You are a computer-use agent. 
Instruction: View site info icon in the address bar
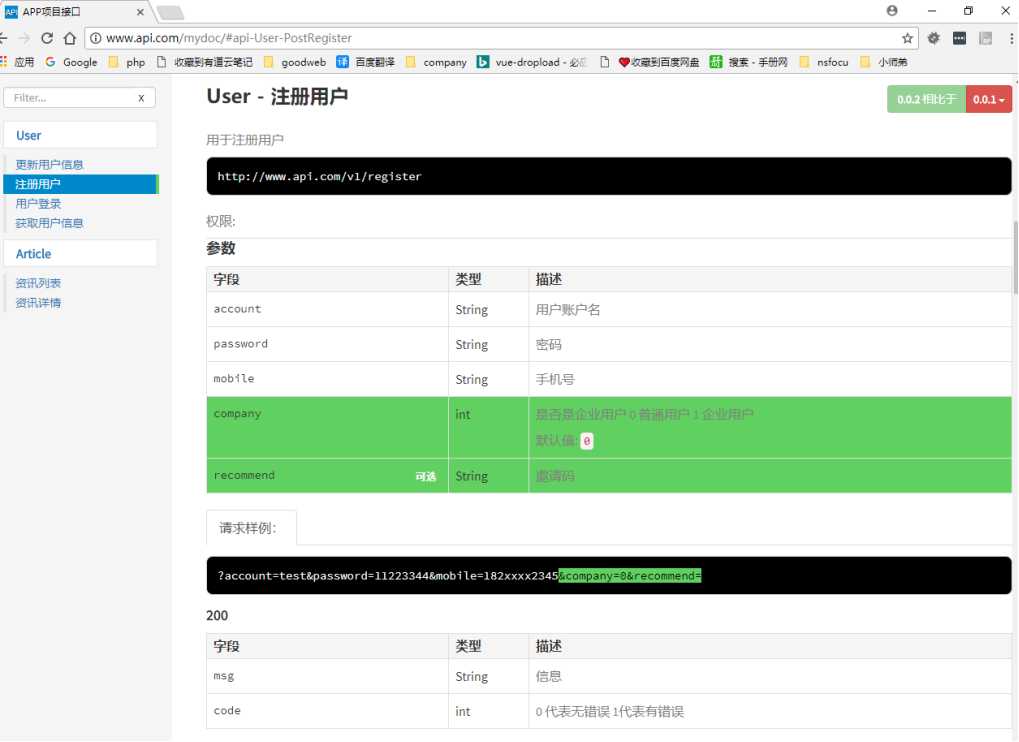(96, 38)
